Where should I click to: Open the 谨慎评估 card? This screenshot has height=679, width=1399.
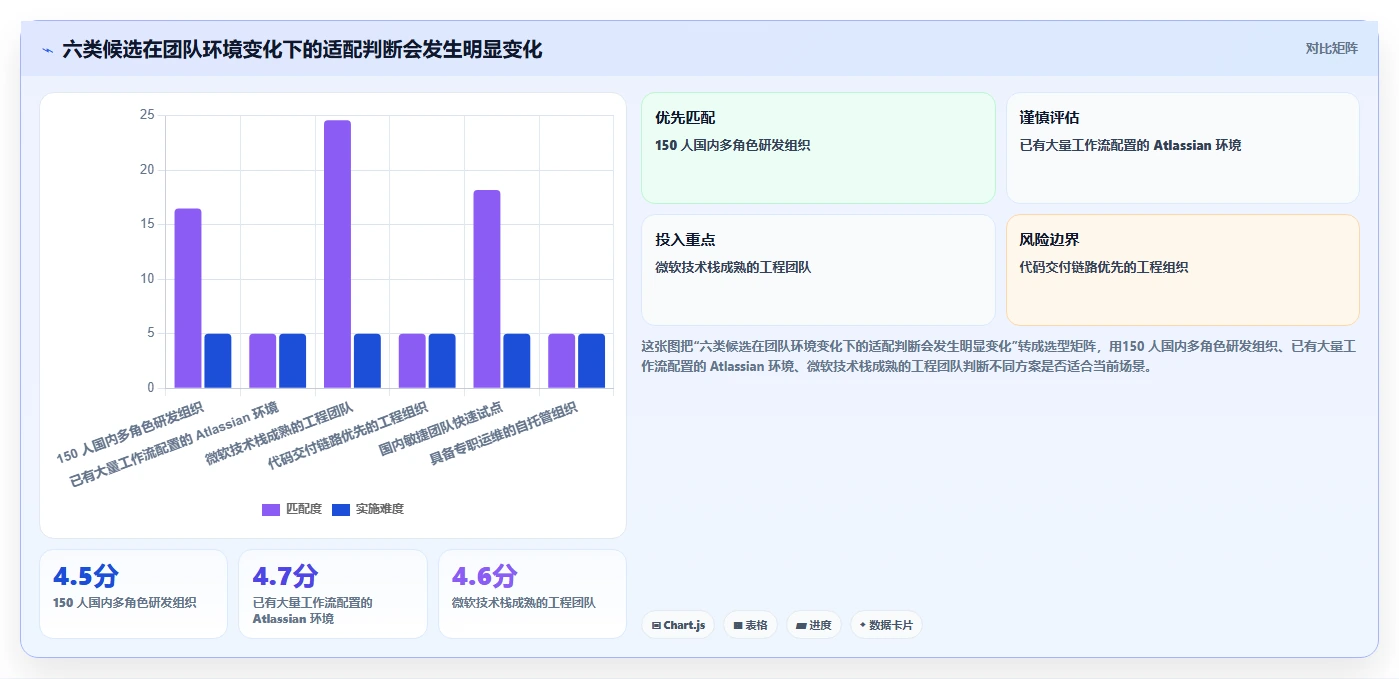click(x=1182, y=148)
